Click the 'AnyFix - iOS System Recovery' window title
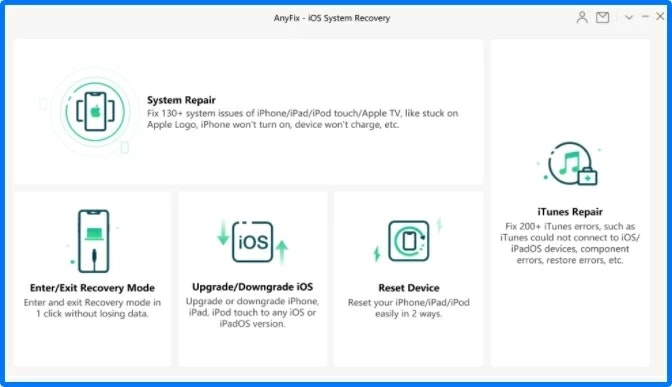This screenshot has height=387, width=672. point(332,18)
